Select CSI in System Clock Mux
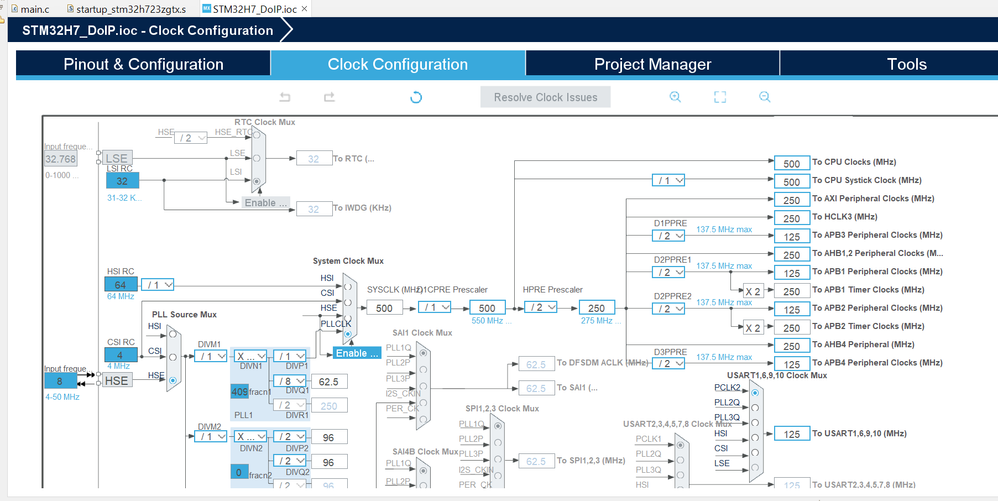The width and height of the screenshot is (998, 501). click(348, 302)
